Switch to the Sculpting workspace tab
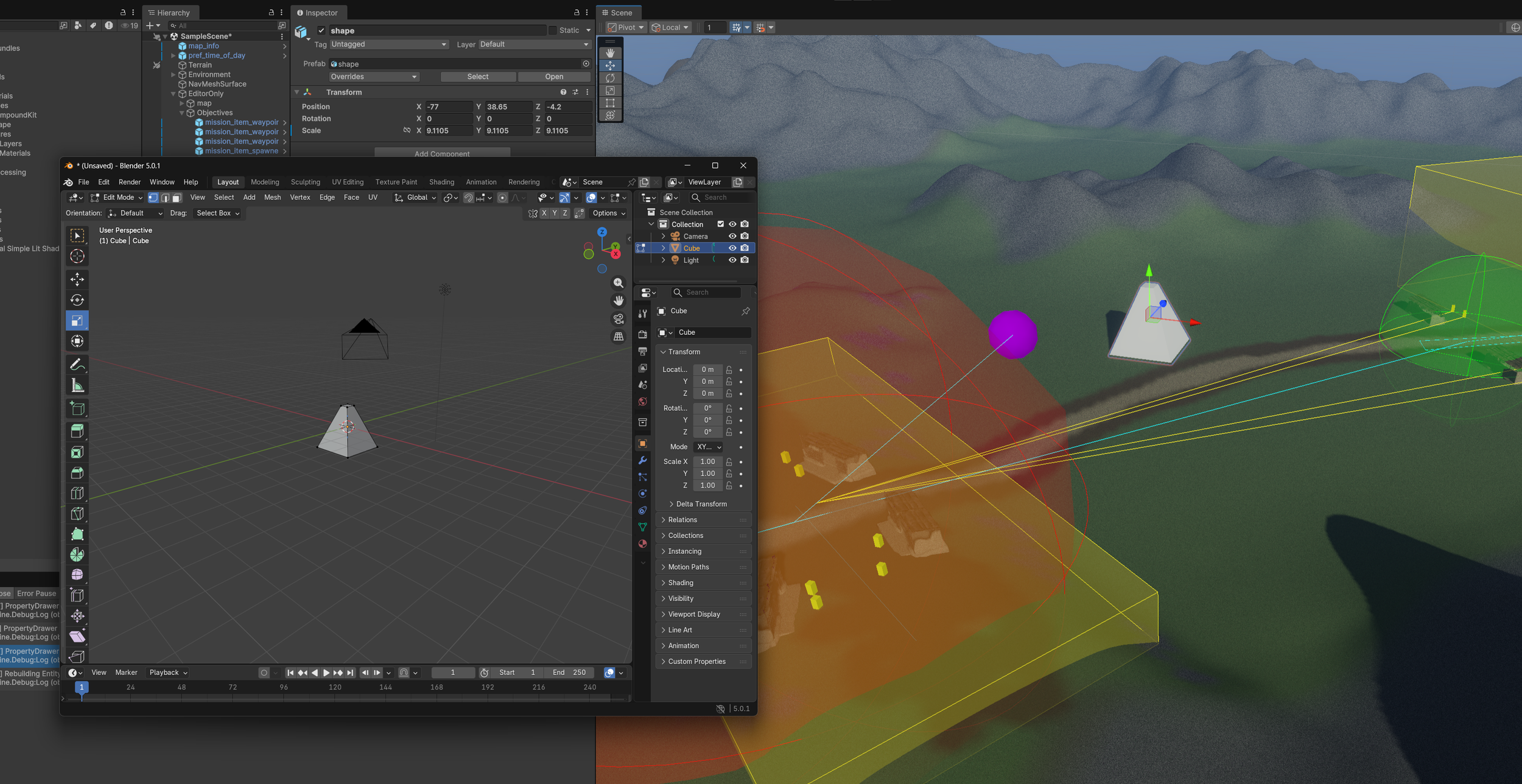Image resolution: width=1522 pixels, height=784 pixels. click(x=305, y=182)
